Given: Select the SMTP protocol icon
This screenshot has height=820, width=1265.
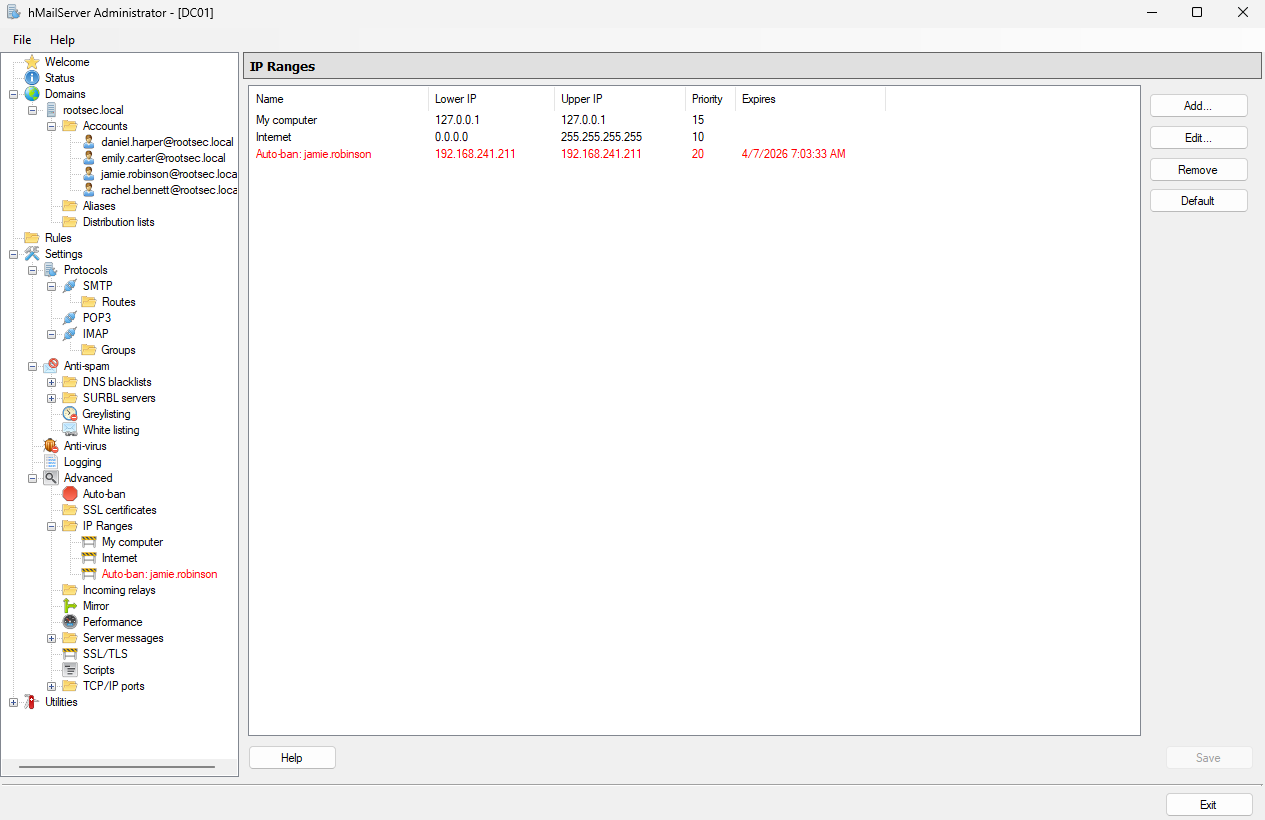Looking at the screenshot, I should 70,286.
